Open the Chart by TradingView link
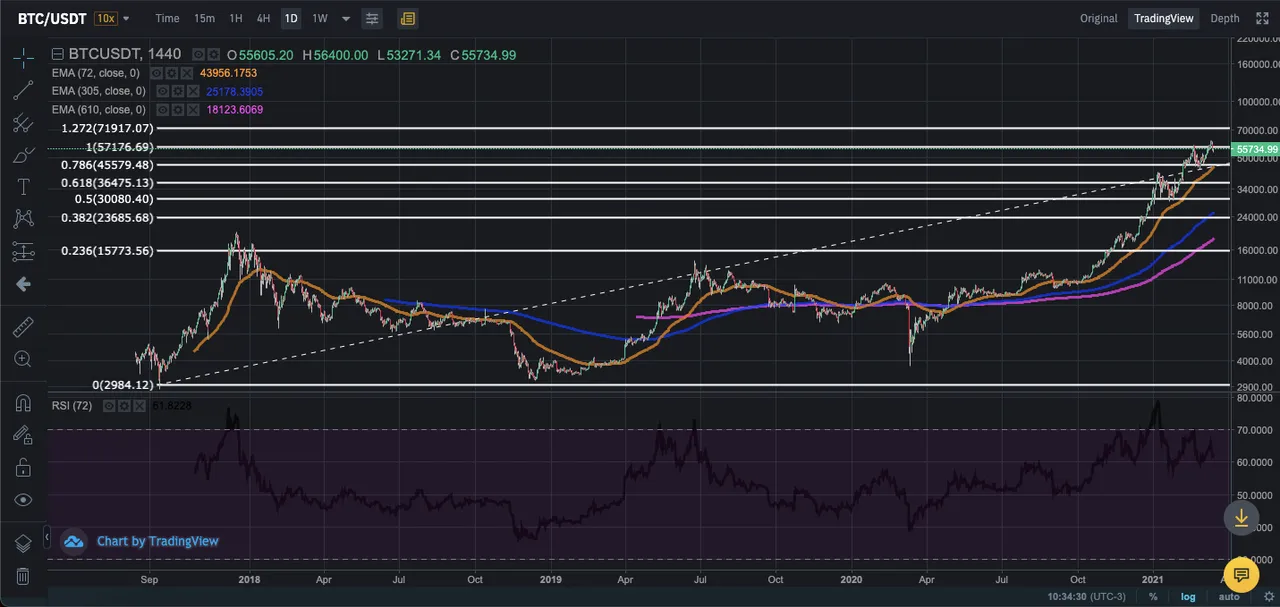This screenshot has width=1280, height=607. (157, 541)
